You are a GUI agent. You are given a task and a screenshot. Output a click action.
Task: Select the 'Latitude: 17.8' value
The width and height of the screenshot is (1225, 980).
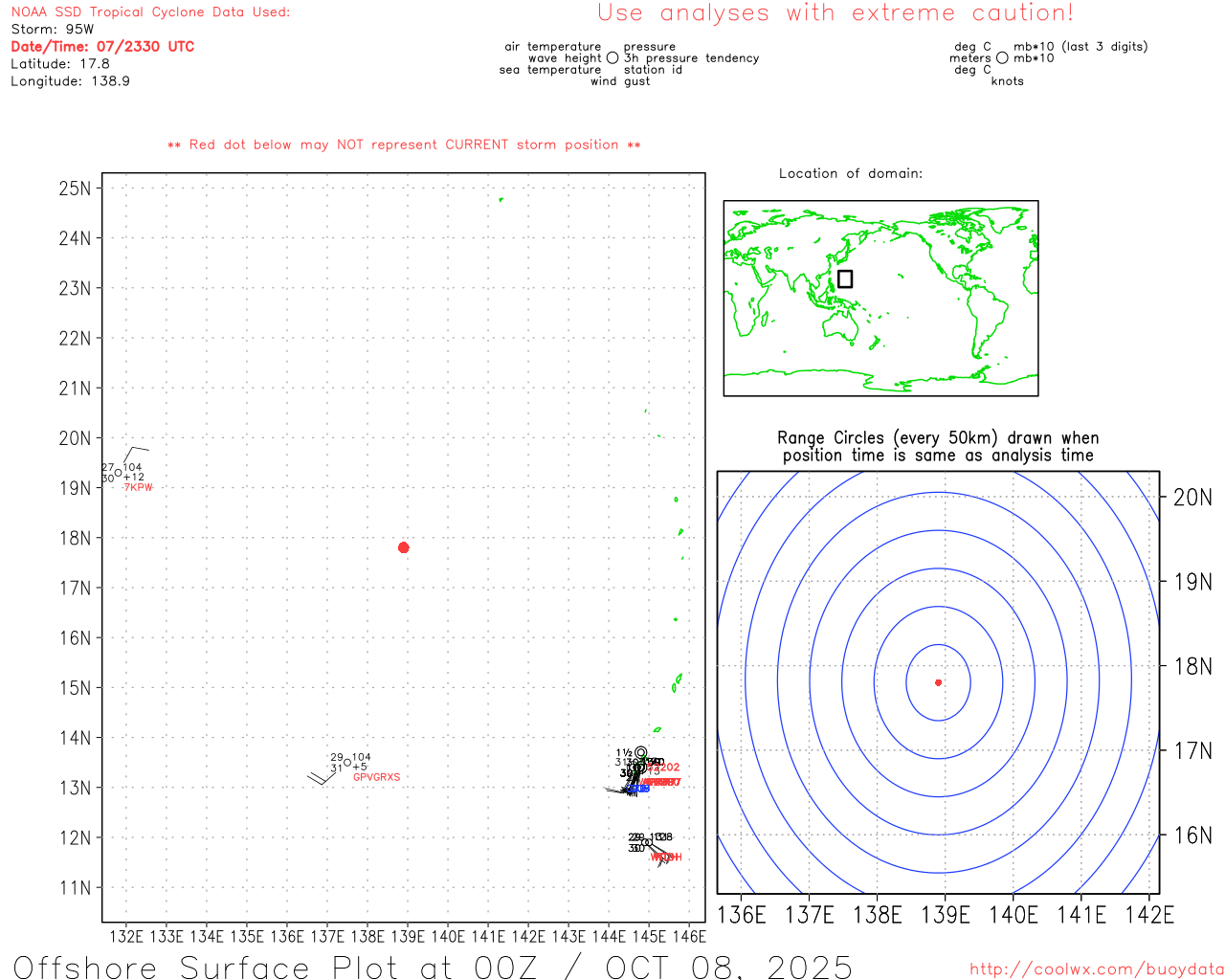[60, 64]
